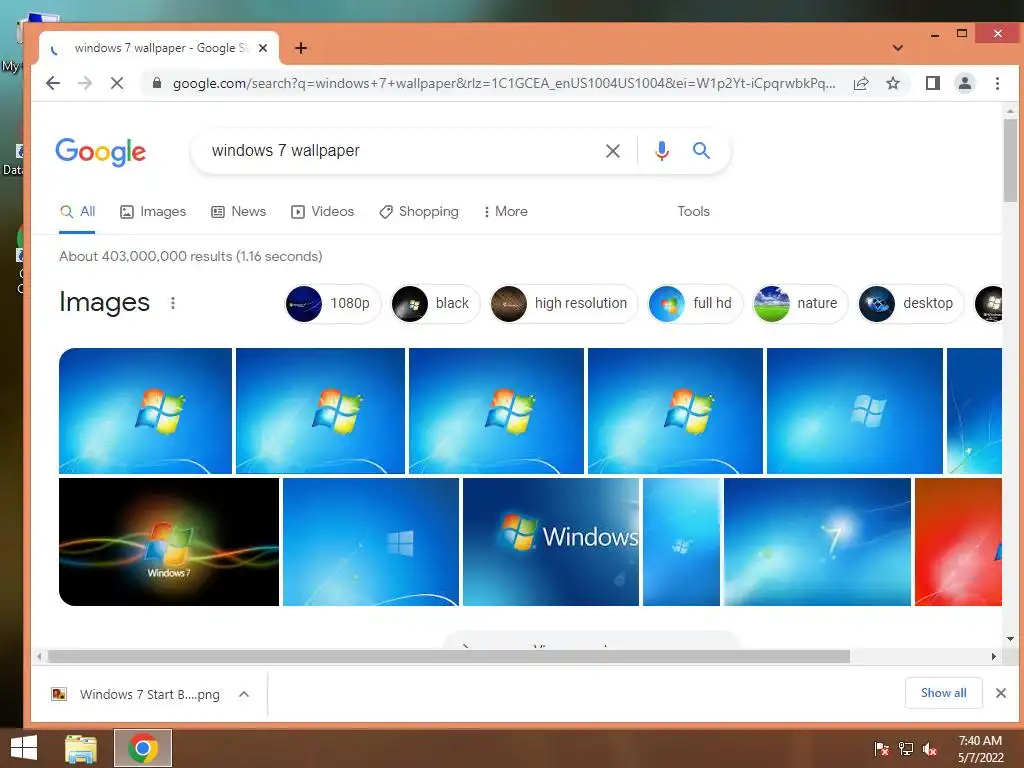Click the horizontal scrollbar thumb
This screenshot has width=1024, height=768.
click(449, 656)
